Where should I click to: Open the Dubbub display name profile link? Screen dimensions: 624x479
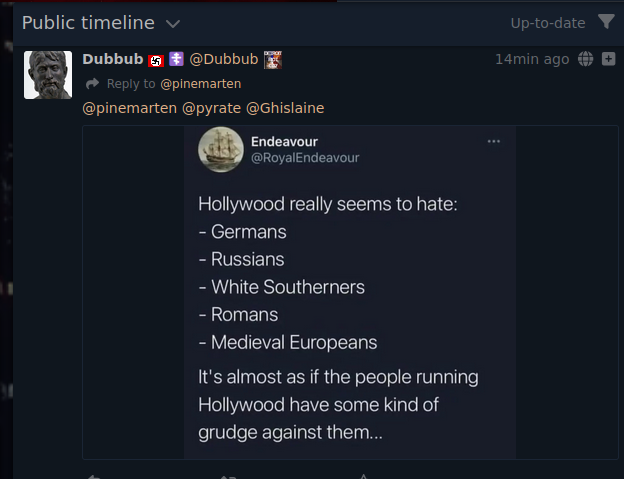point(113,59)
